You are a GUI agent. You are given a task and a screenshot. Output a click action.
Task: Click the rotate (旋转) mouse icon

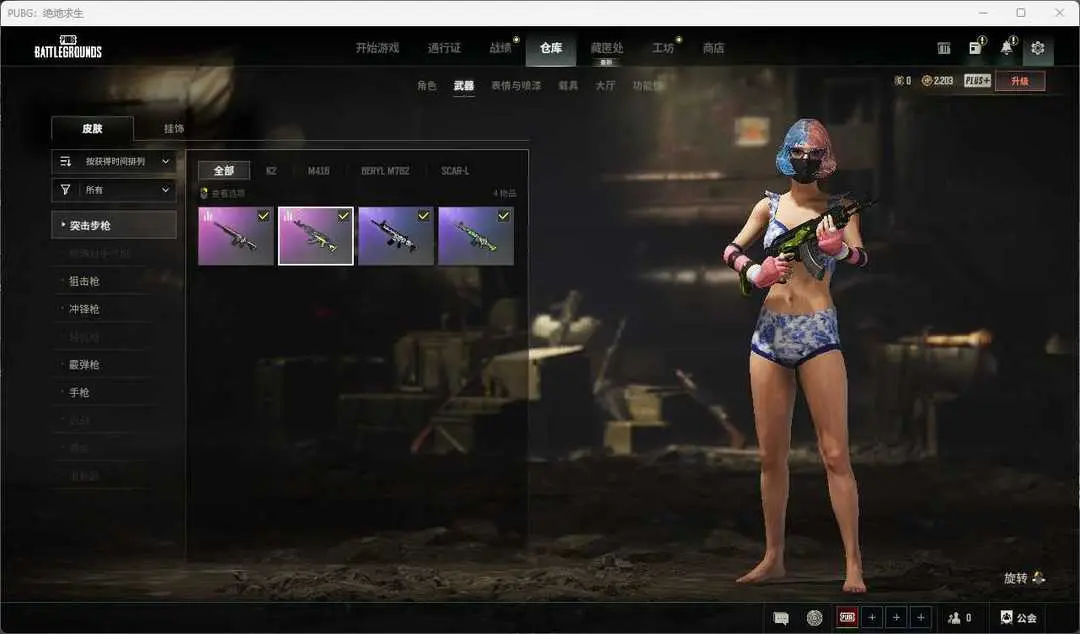(1038, 577)
